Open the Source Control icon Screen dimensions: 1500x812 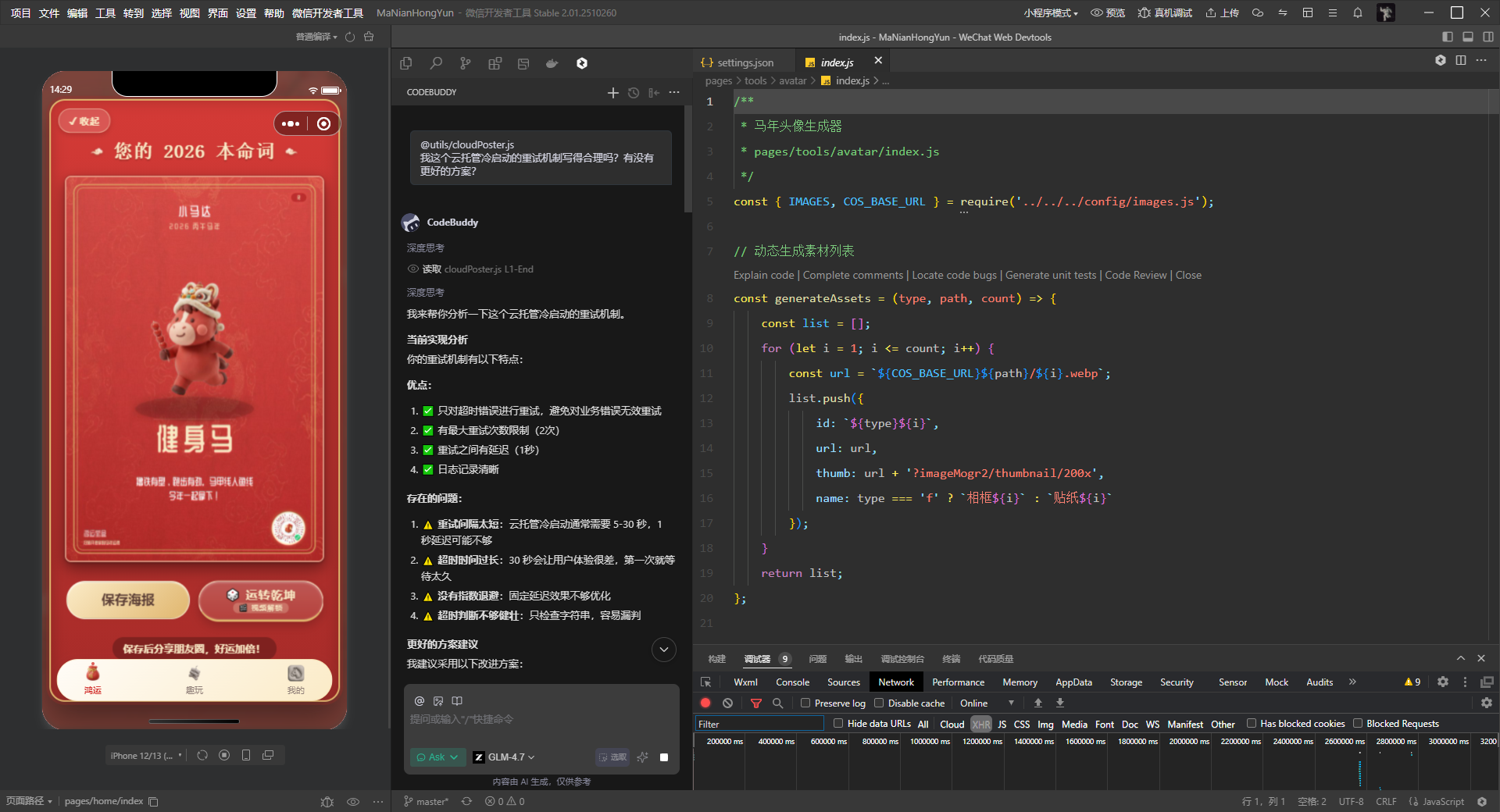point(466,63)
